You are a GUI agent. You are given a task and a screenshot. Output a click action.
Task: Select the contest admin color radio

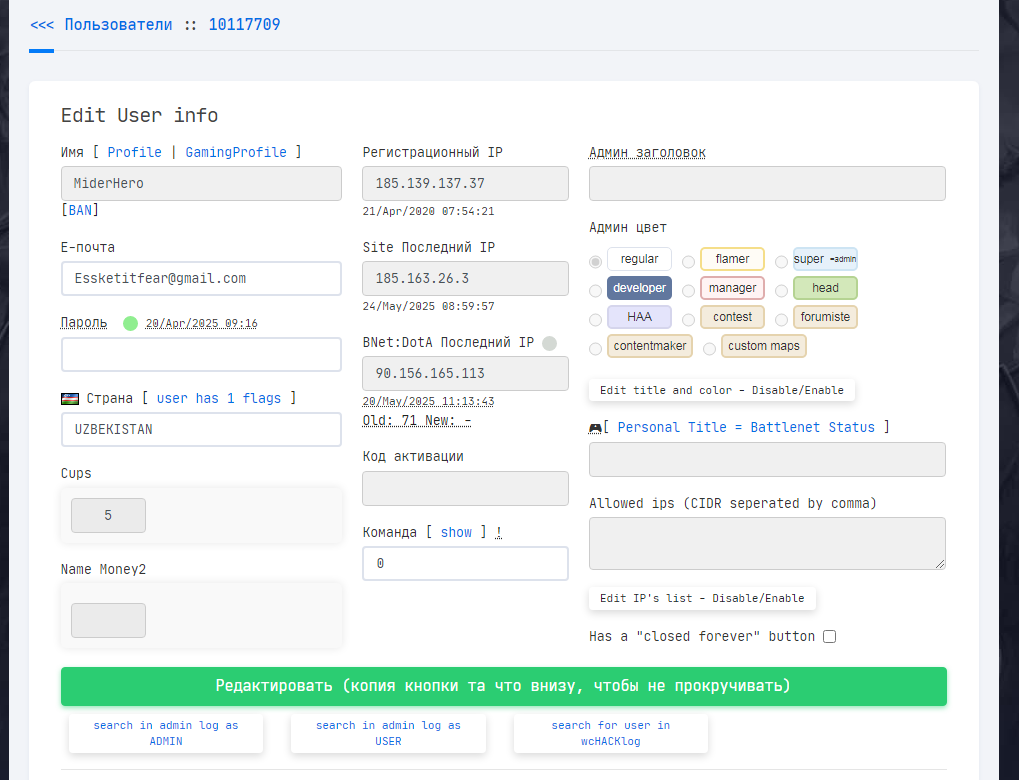click(x=688, y=320)
